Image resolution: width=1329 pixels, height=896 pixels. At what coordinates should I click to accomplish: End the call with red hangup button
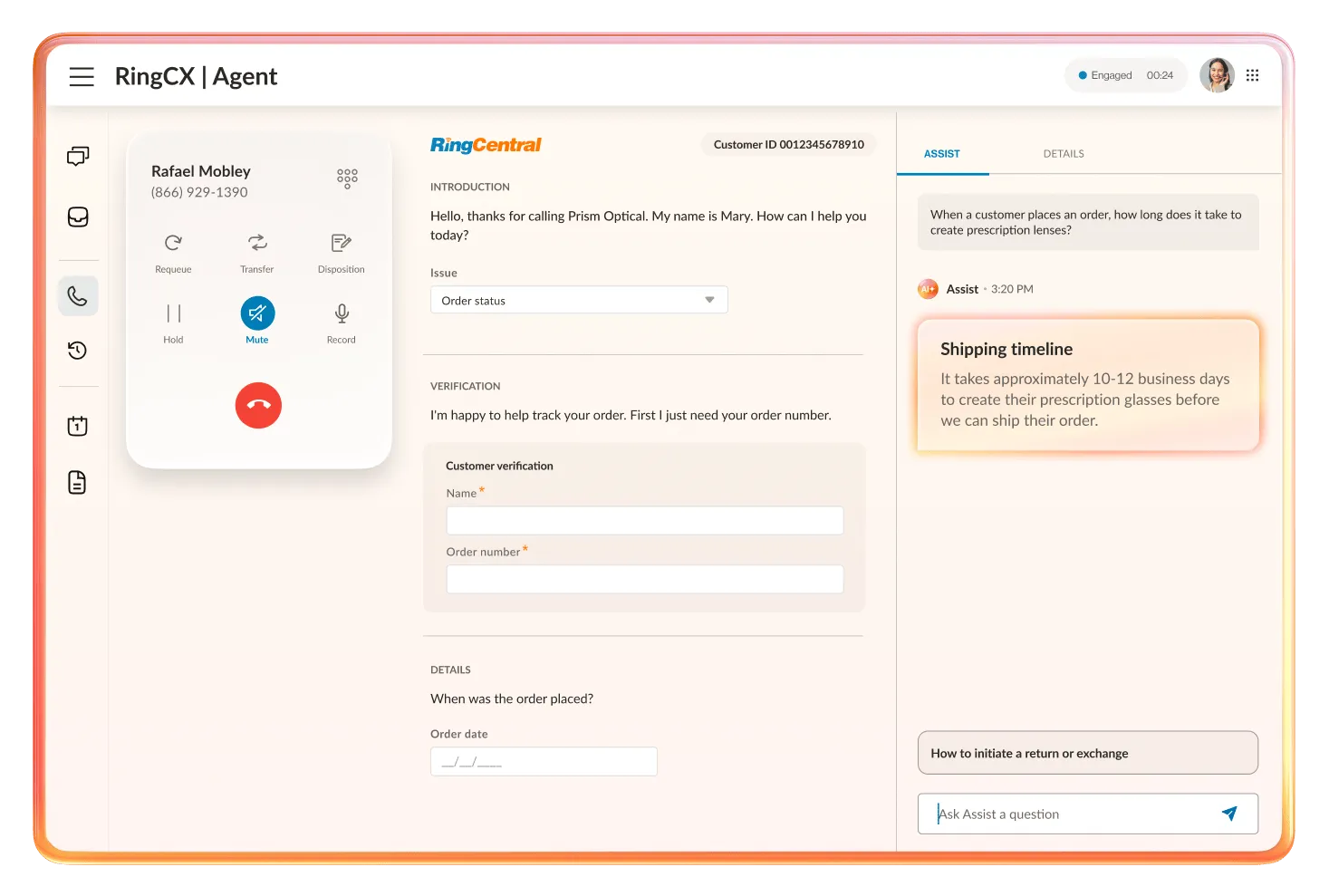tap(258, 405)
